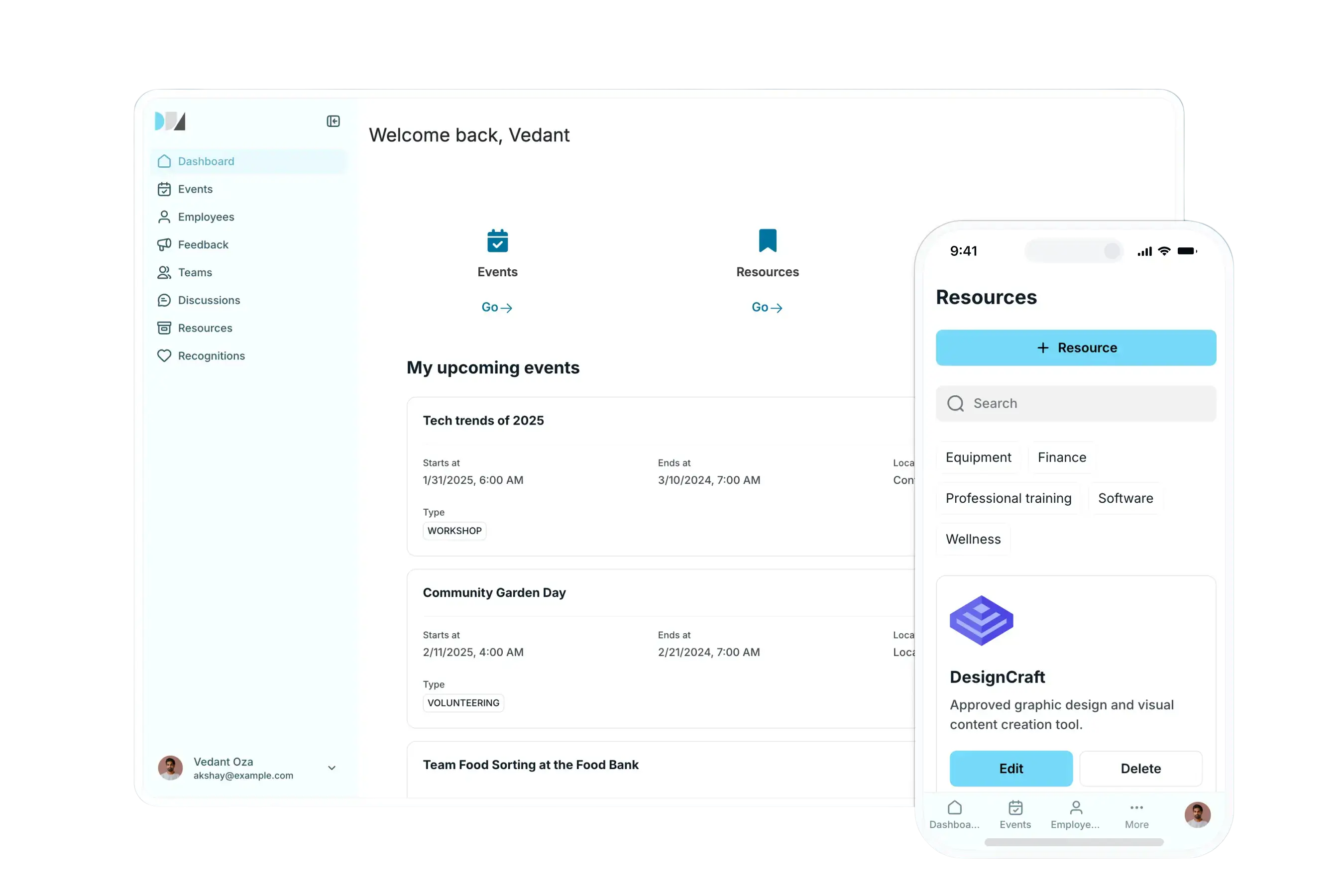This screenshot has width=1344, height=896.
Task: Click Edit on the DesignCraft card
Action: tap(1010, 769)
